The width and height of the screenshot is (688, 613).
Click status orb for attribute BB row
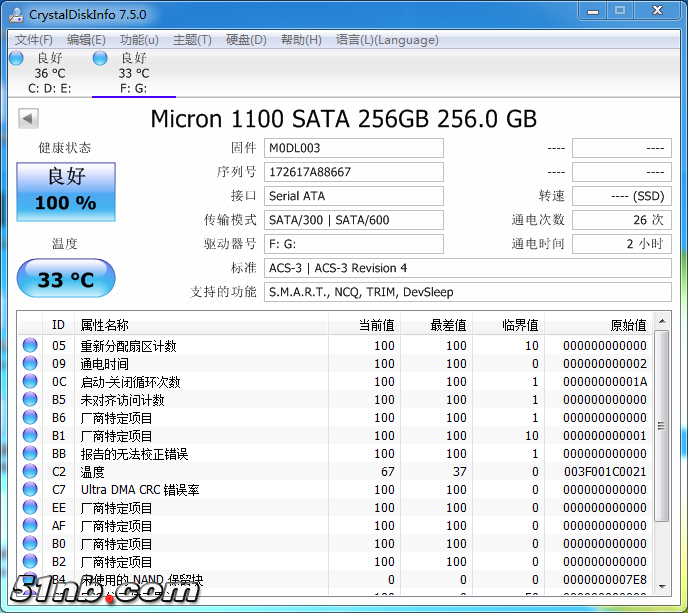click(30, 454)
